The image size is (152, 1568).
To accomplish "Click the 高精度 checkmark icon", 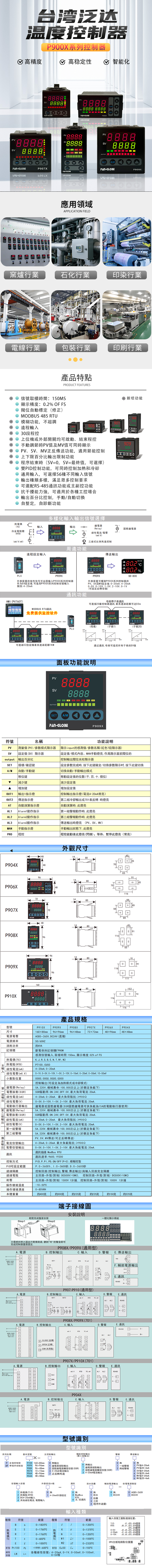I will coord(21,61).
